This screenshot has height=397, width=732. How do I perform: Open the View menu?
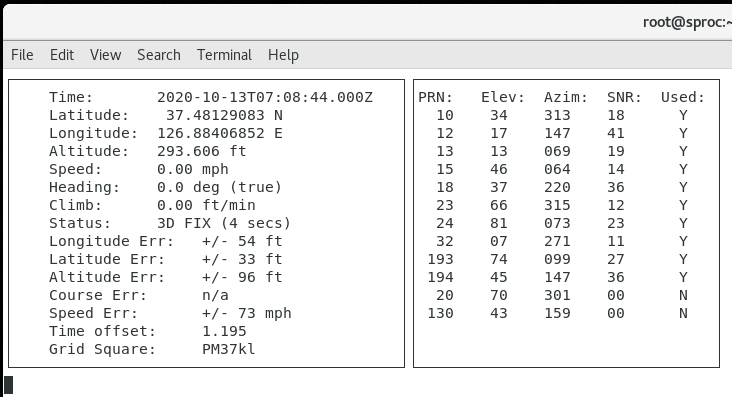106,55
